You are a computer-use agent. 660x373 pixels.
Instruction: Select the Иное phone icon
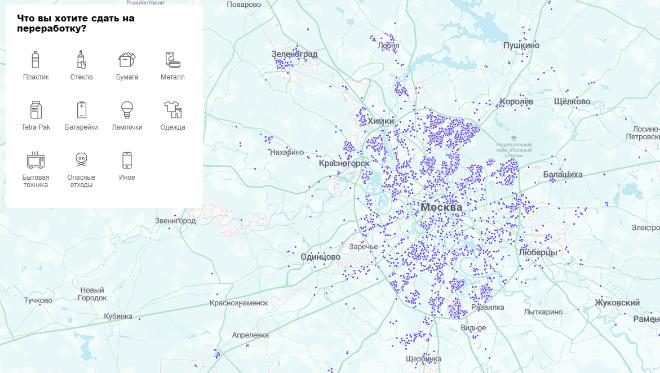[x=127, y=160]
